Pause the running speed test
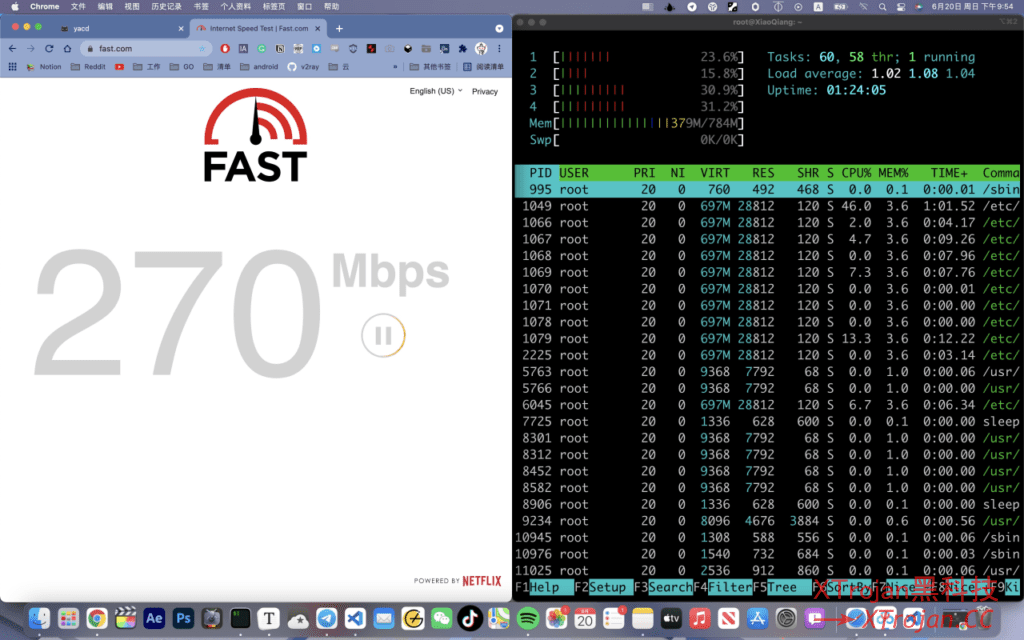This screenshot has width=1024, height=640. click(383, 336)
